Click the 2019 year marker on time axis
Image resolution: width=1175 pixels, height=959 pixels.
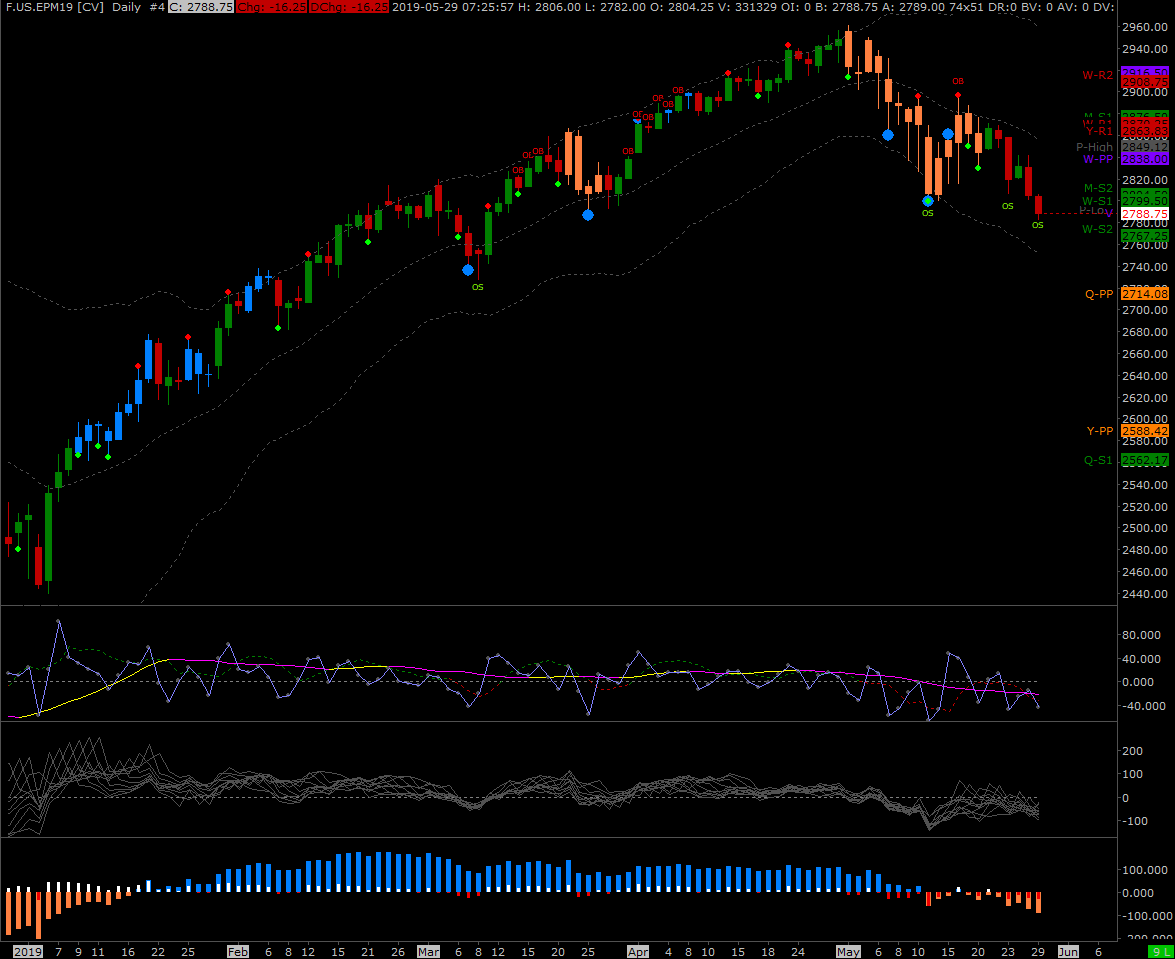(28, 952)
